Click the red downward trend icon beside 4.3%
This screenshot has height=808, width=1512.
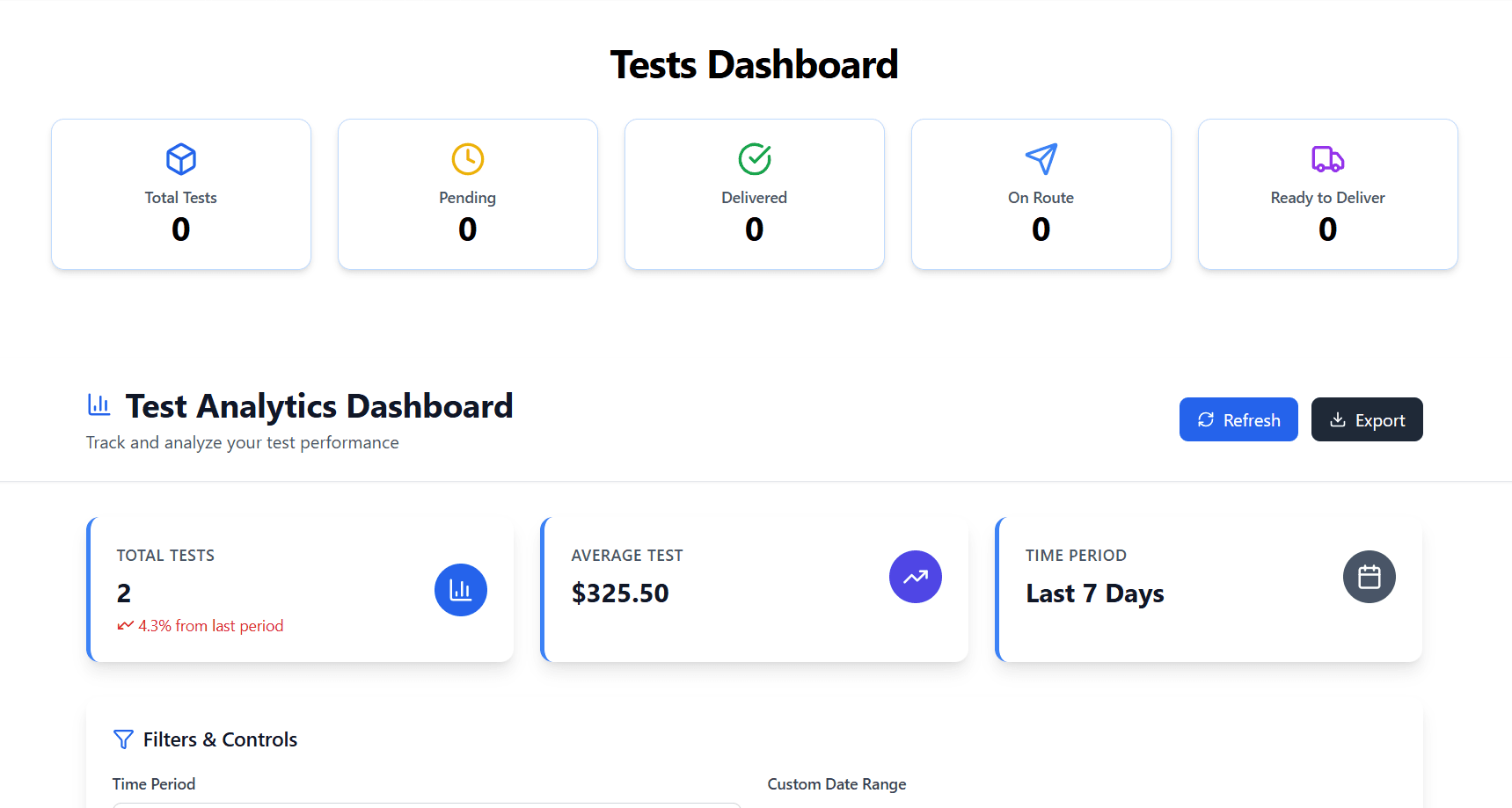[126, 625]
